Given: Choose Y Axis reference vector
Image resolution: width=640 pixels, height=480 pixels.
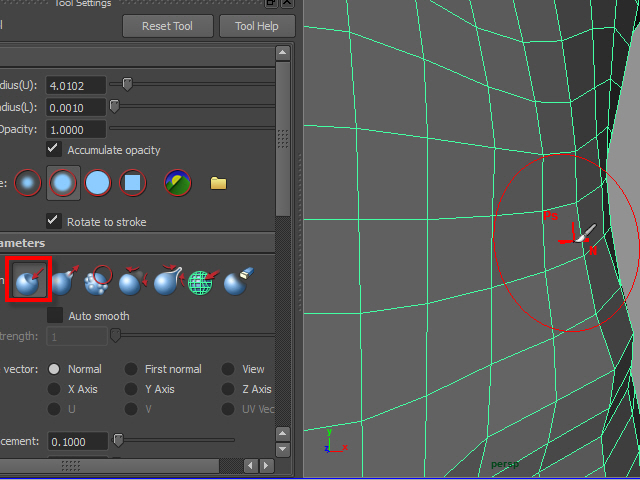Looking at the screenshot, I should pyautogui.click(x=131, y=389).
